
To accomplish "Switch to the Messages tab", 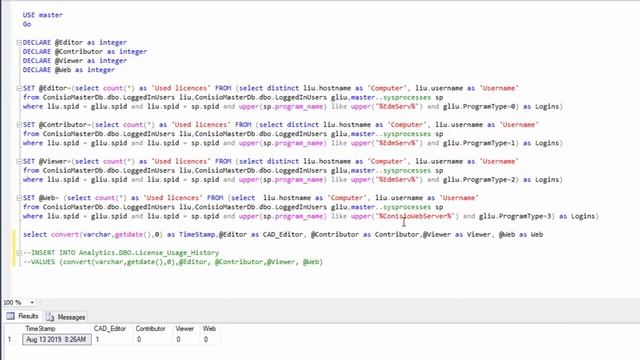I will [x=66, y=317].
